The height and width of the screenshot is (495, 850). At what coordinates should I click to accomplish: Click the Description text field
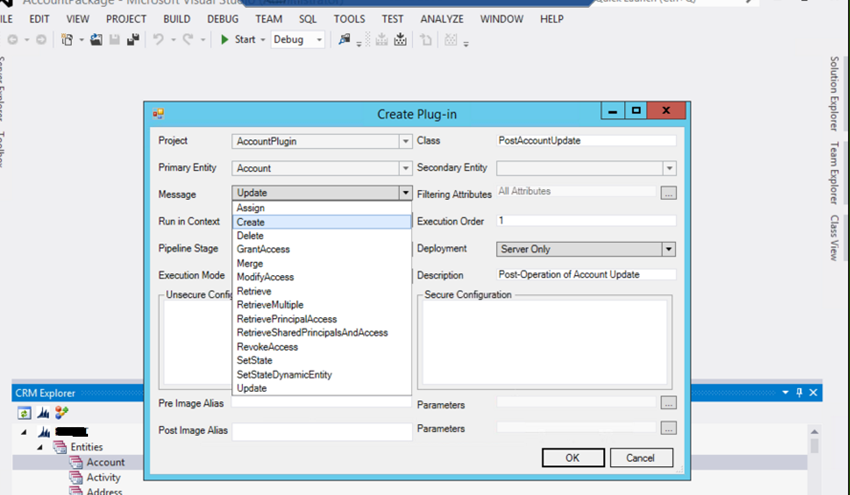[586, 274]
